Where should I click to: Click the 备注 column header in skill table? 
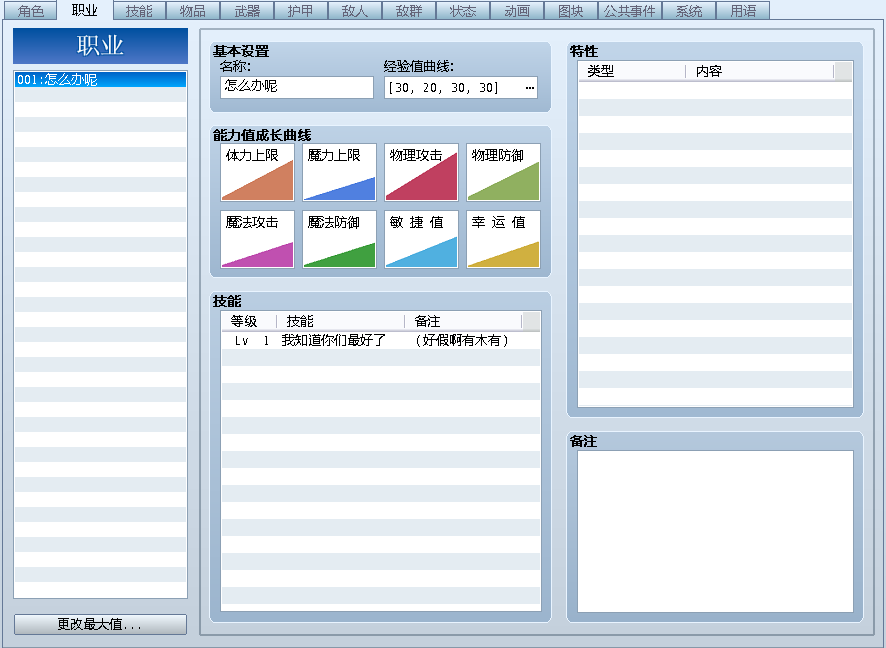pyautogui.click(x=463, y=321)
